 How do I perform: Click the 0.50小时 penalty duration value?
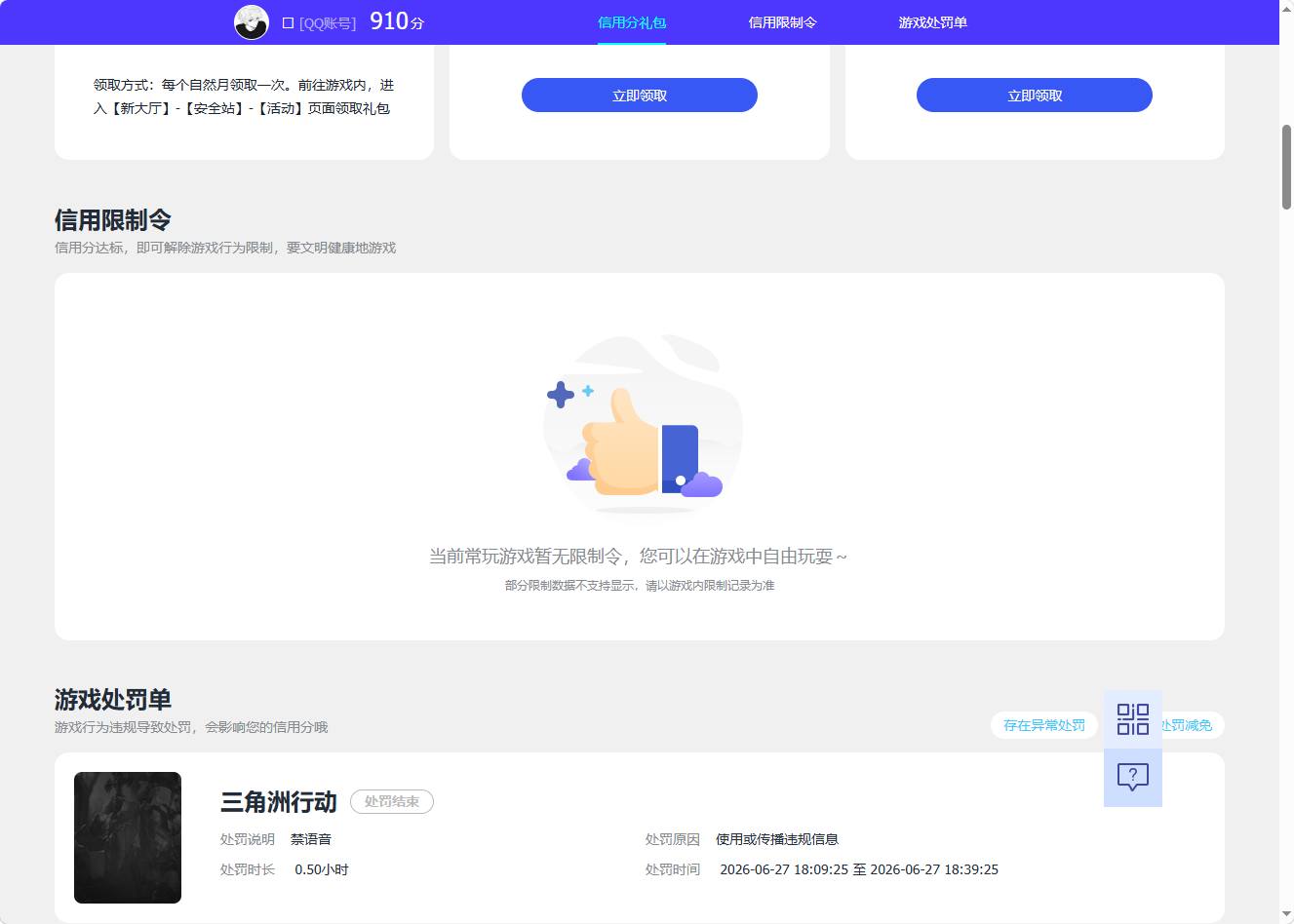click(322, 869)
